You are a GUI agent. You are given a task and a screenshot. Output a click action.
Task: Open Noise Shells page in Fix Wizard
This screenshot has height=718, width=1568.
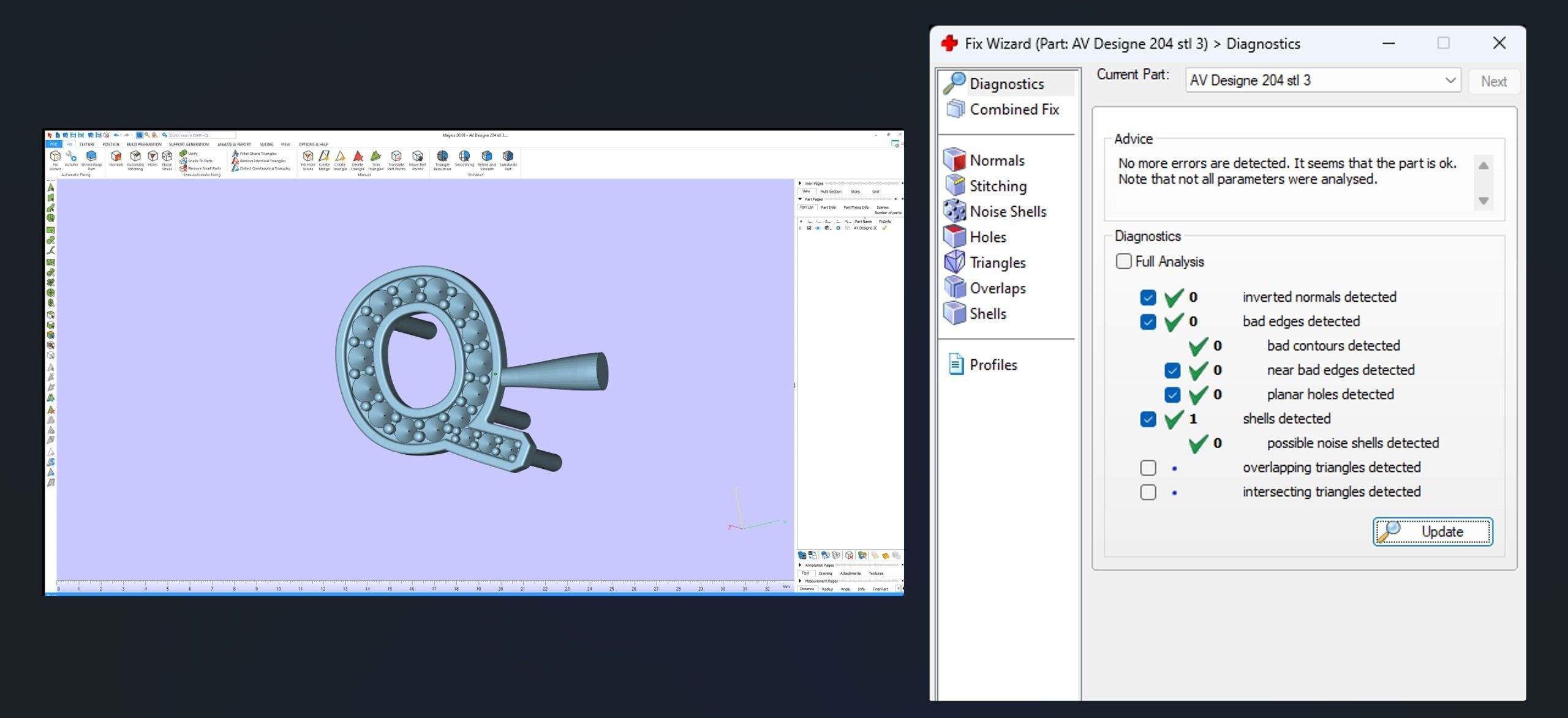(x=1007, y=212)
